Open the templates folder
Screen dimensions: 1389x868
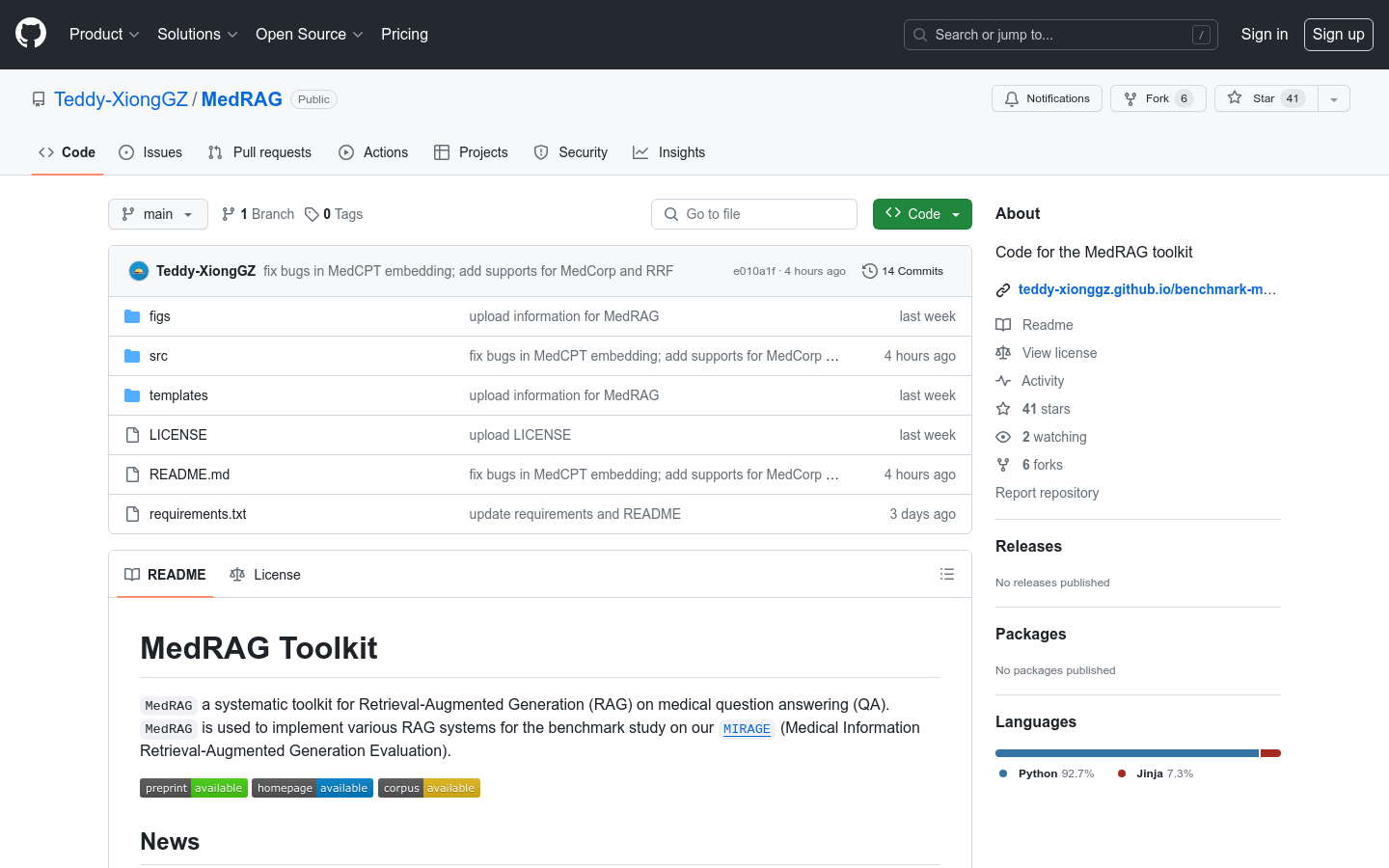coord(178,395)
